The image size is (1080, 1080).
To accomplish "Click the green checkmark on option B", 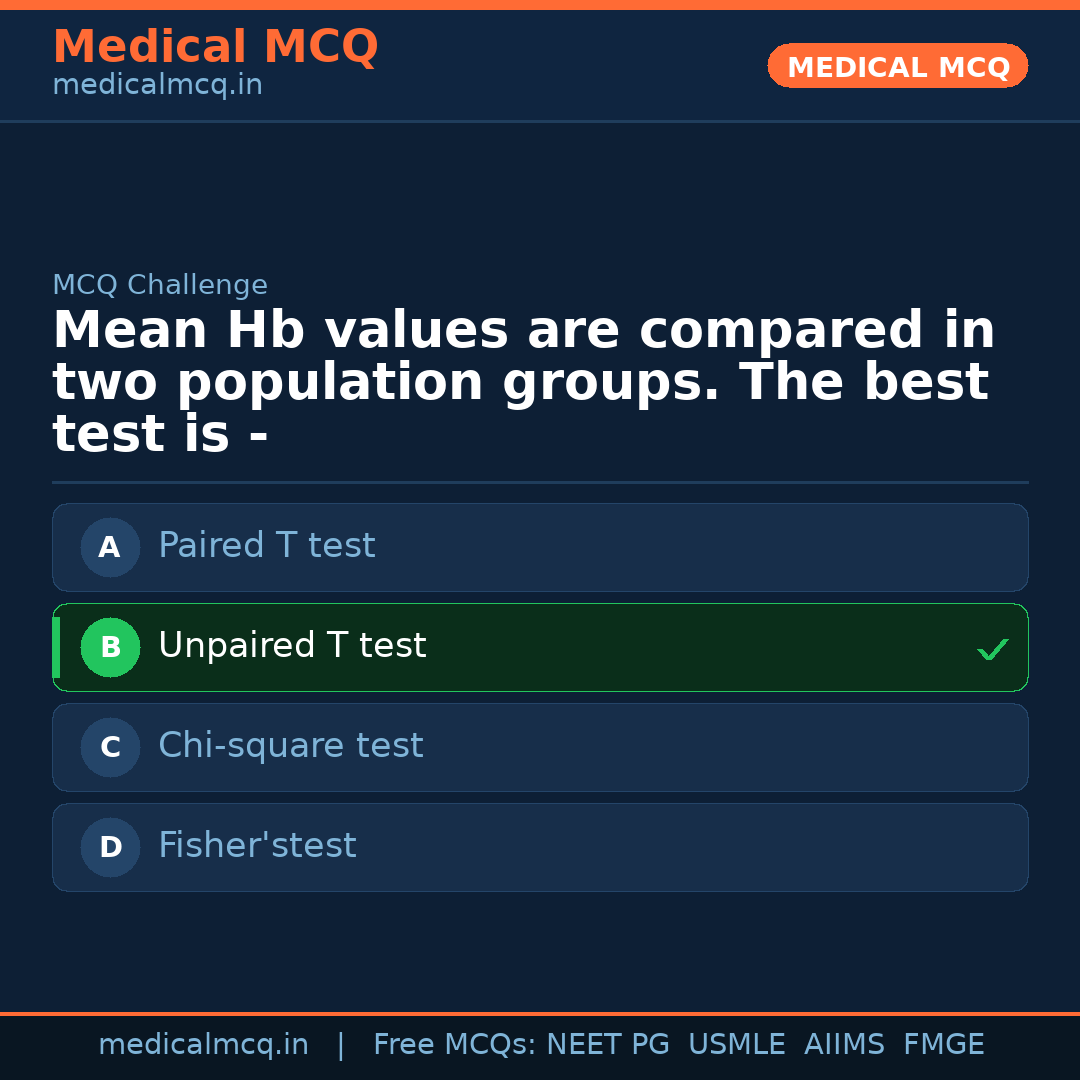I will (x=992, y=650).
